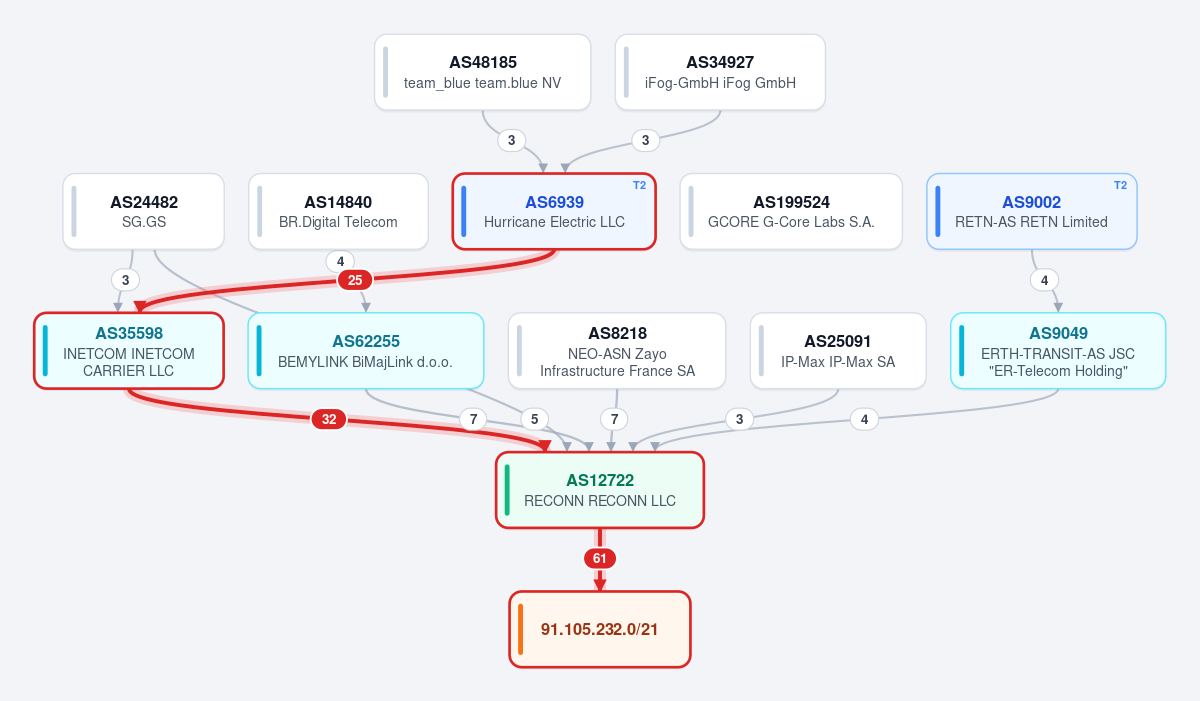Image resolution: width=1200 pixels, height=701 pixels.
Task: Click the AS14840 BR.Digital Telecom node
Action: click(x=338, y=211)
